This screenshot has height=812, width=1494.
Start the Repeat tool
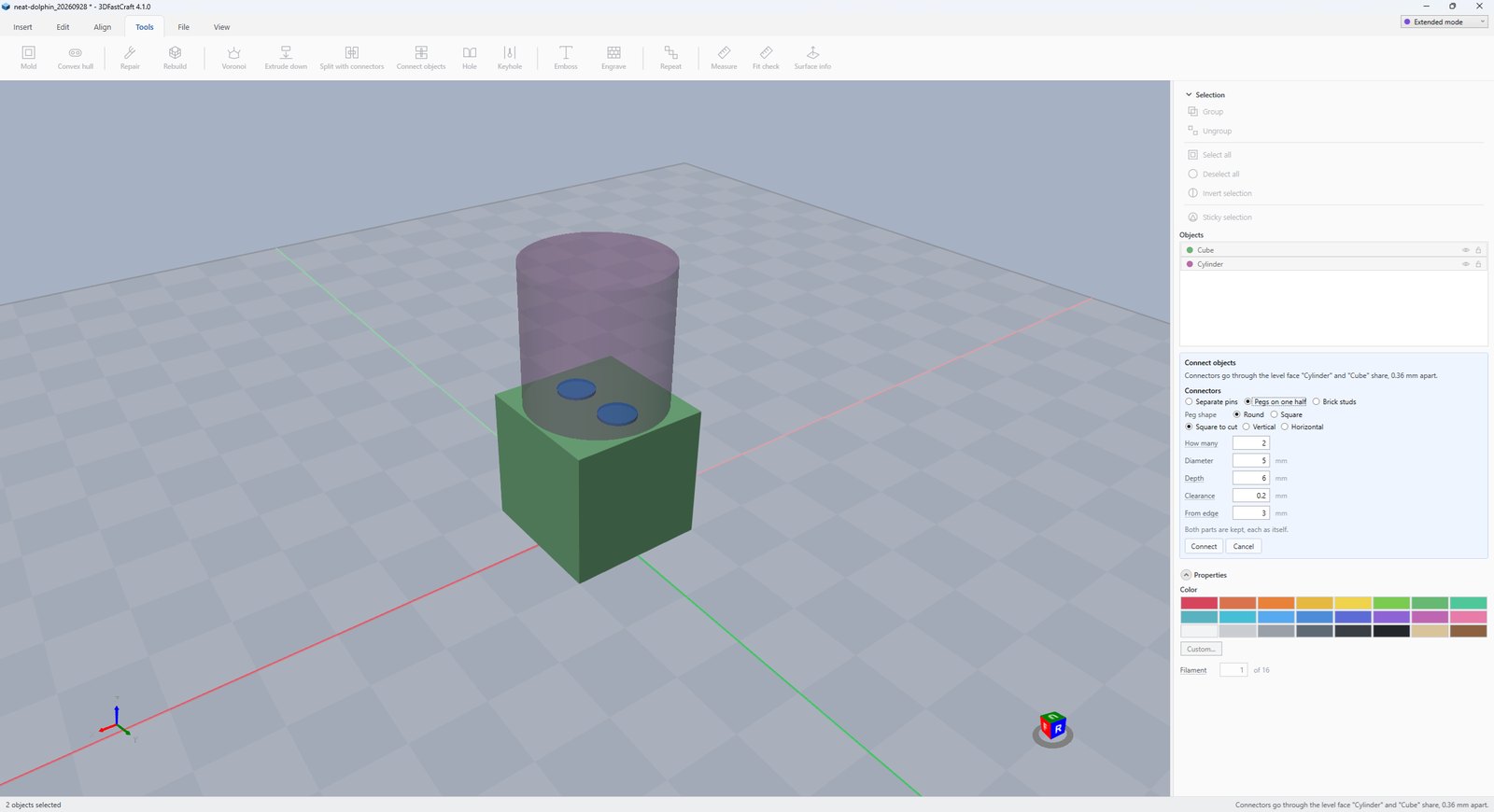point(670,58)
